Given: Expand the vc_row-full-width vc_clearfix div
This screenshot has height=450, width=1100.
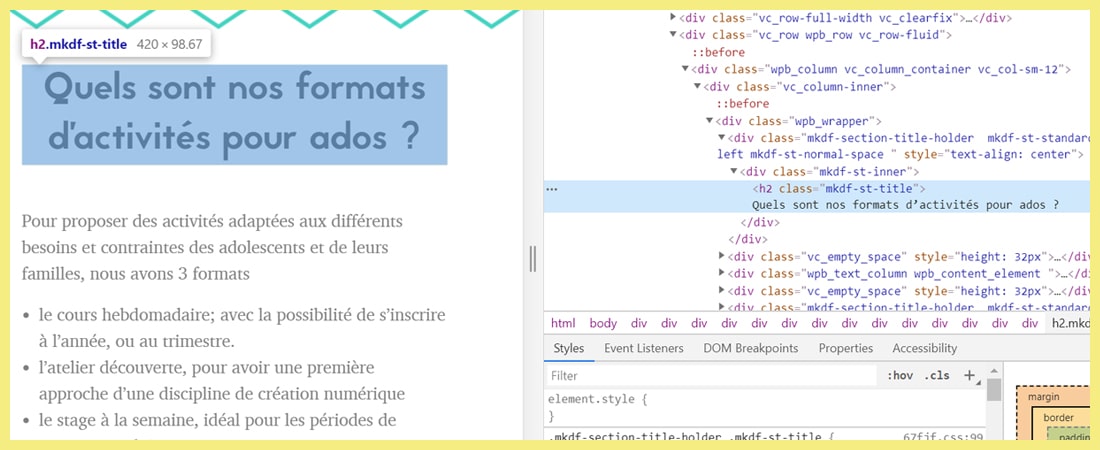Looking at the screenshot, I should pos(673,18).
